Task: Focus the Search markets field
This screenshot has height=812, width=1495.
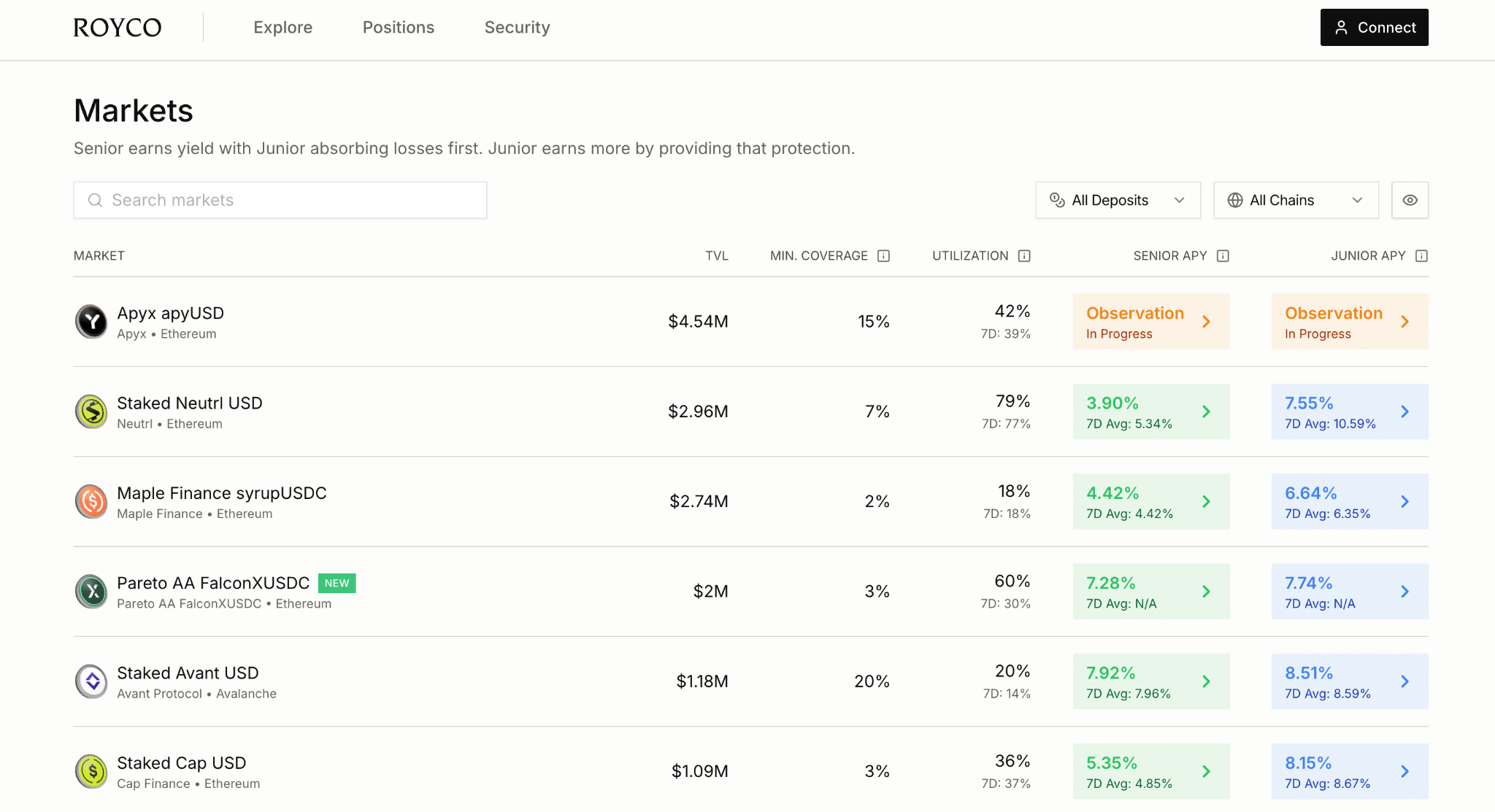Action: click(280, 200)
